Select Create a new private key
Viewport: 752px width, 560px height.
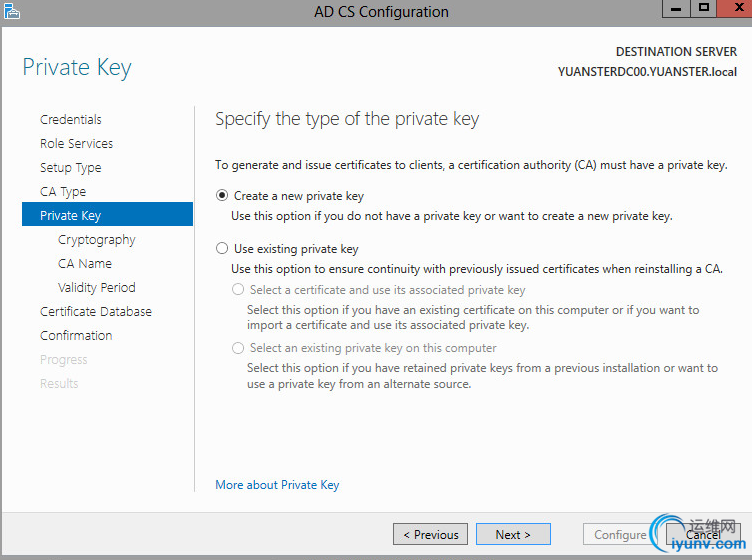pyautogui.click(x=222, y=196)
